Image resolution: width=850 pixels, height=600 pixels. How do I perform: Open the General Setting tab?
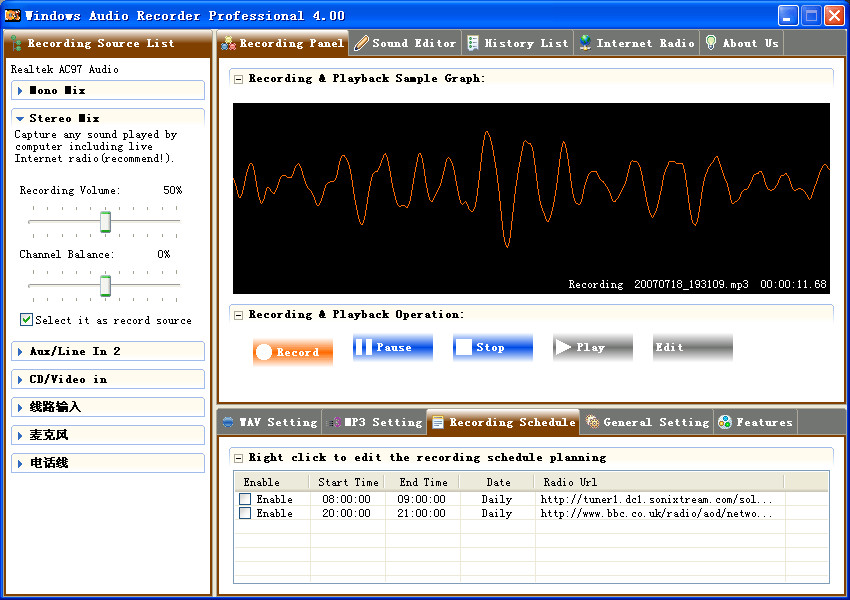click(x=647, y=422)
